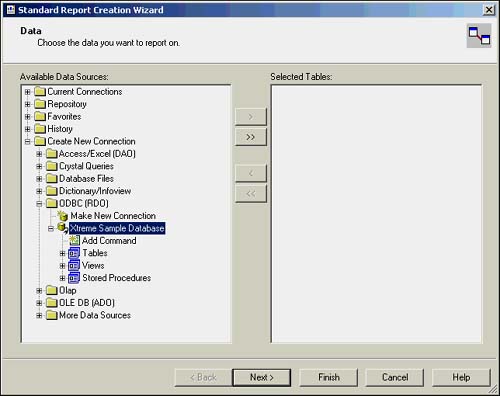Image resolution: width=500 pixels, height=396 pixels.
Task: Collapse the Xtreme Sample Database node
Action: tap(51, 228)
